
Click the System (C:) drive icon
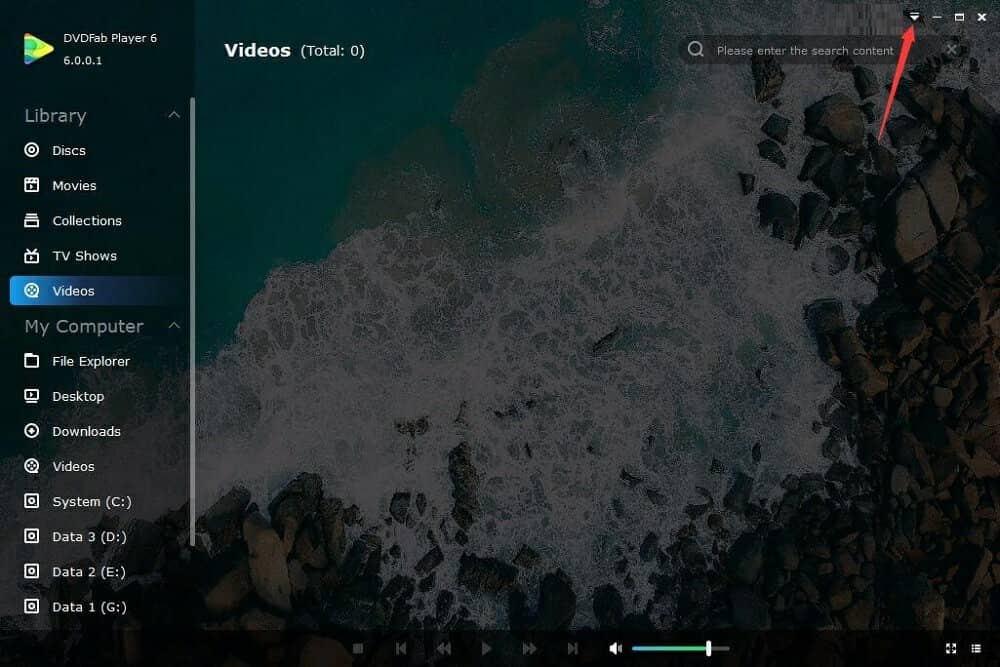pos(31,501)
